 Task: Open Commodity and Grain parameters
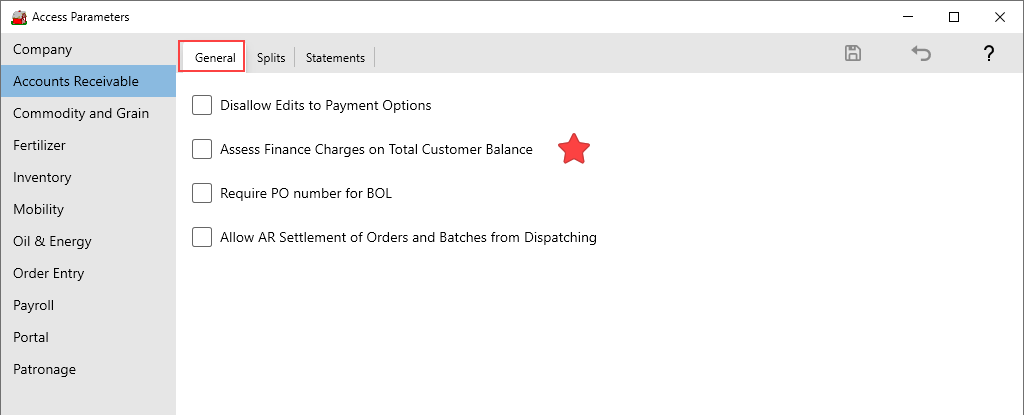81,113
